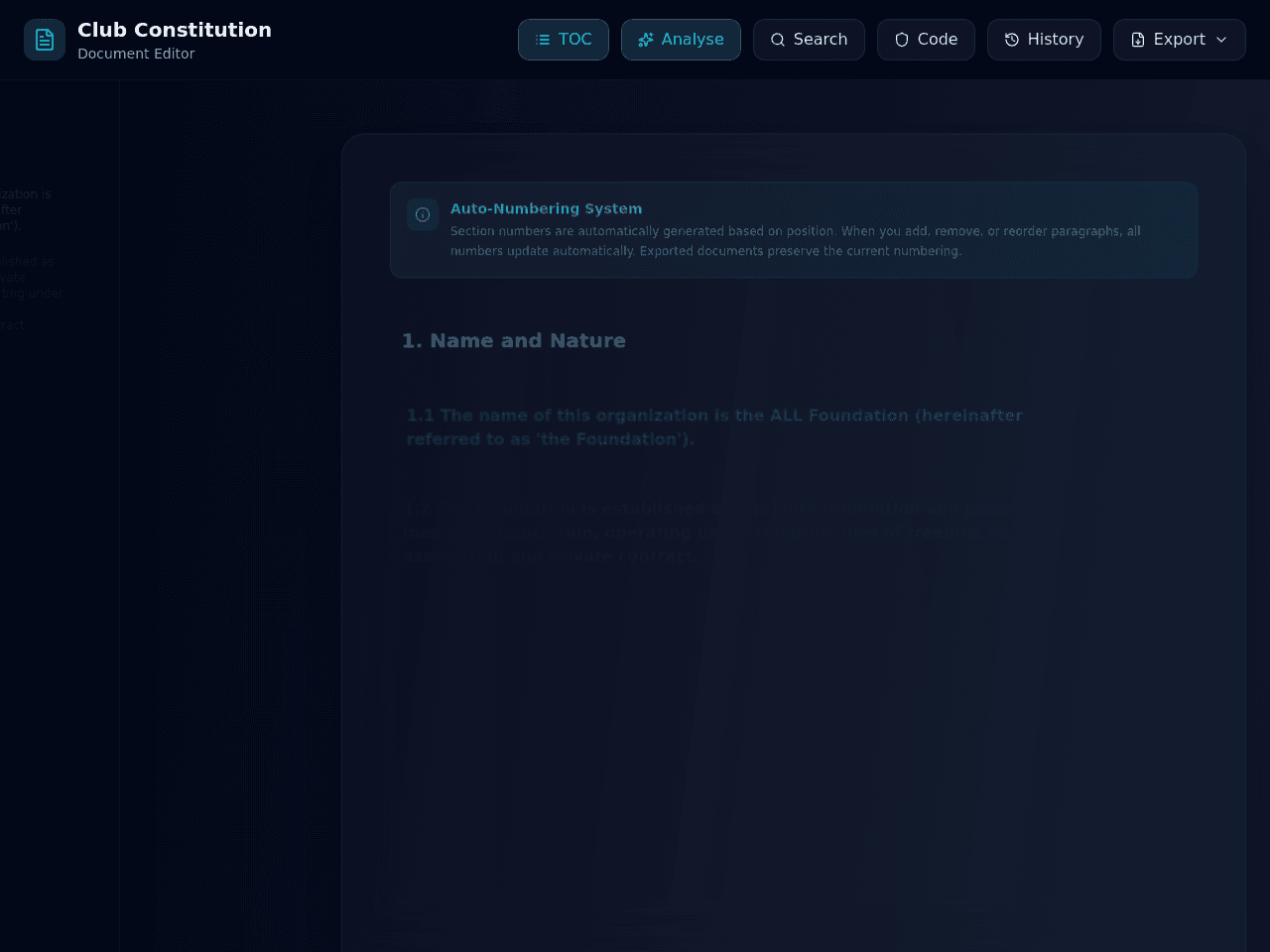
Task: Expand the Export dropdown
Action: point(1179,40)
